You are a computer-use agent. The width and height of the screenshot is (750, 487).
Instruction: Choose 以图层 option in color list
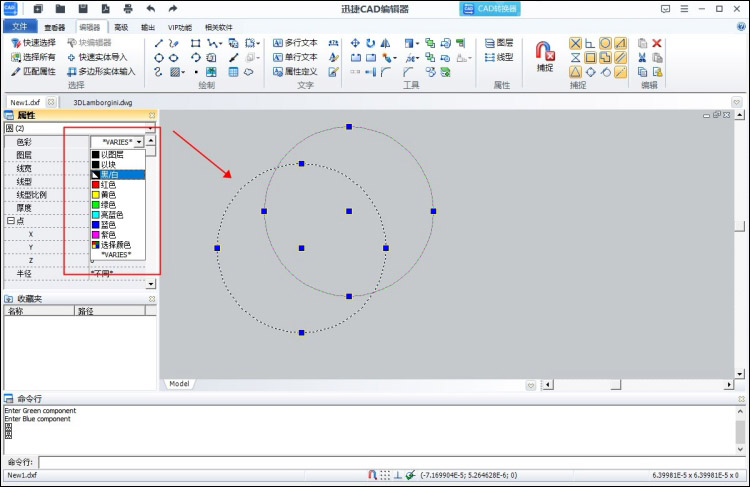pyautogui.click(x=118, y=155)
